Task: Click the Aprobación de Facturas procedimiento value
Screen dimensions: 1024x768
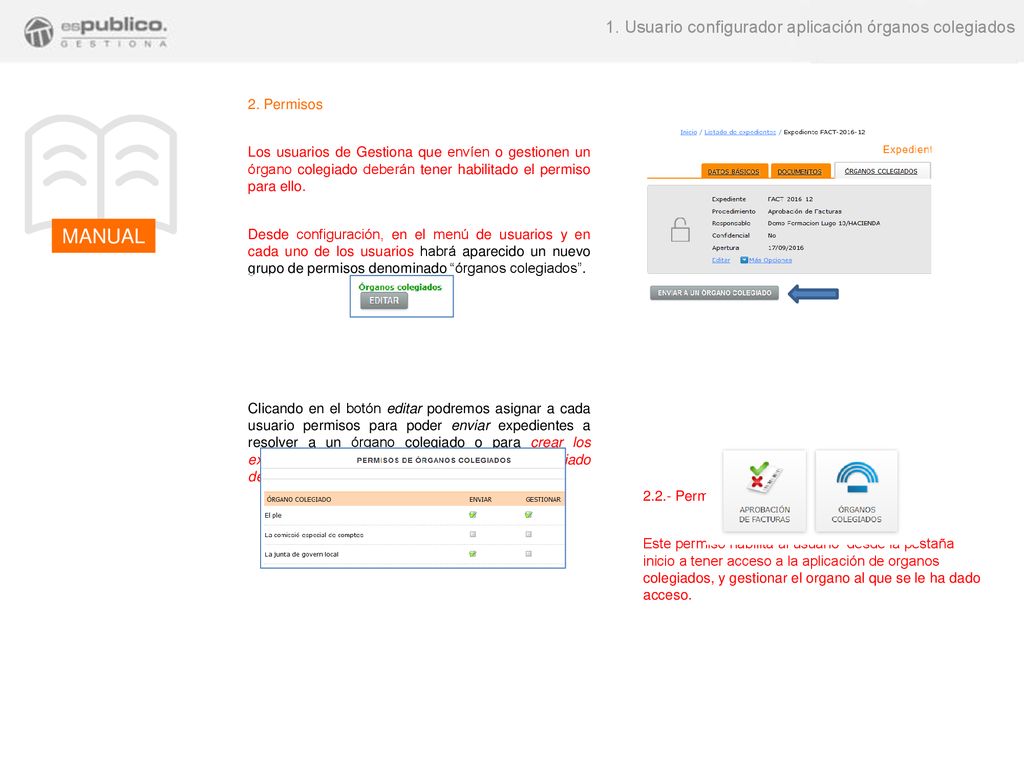Action: tap(805, 212)
